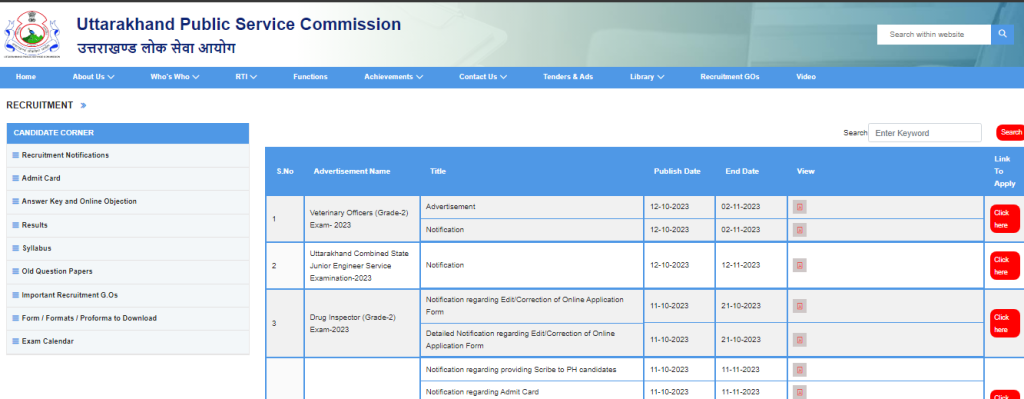The image size is (1024, 399).
Task: Open Syllabus link in Candidate Corner
Action: (x=37, y=249)
